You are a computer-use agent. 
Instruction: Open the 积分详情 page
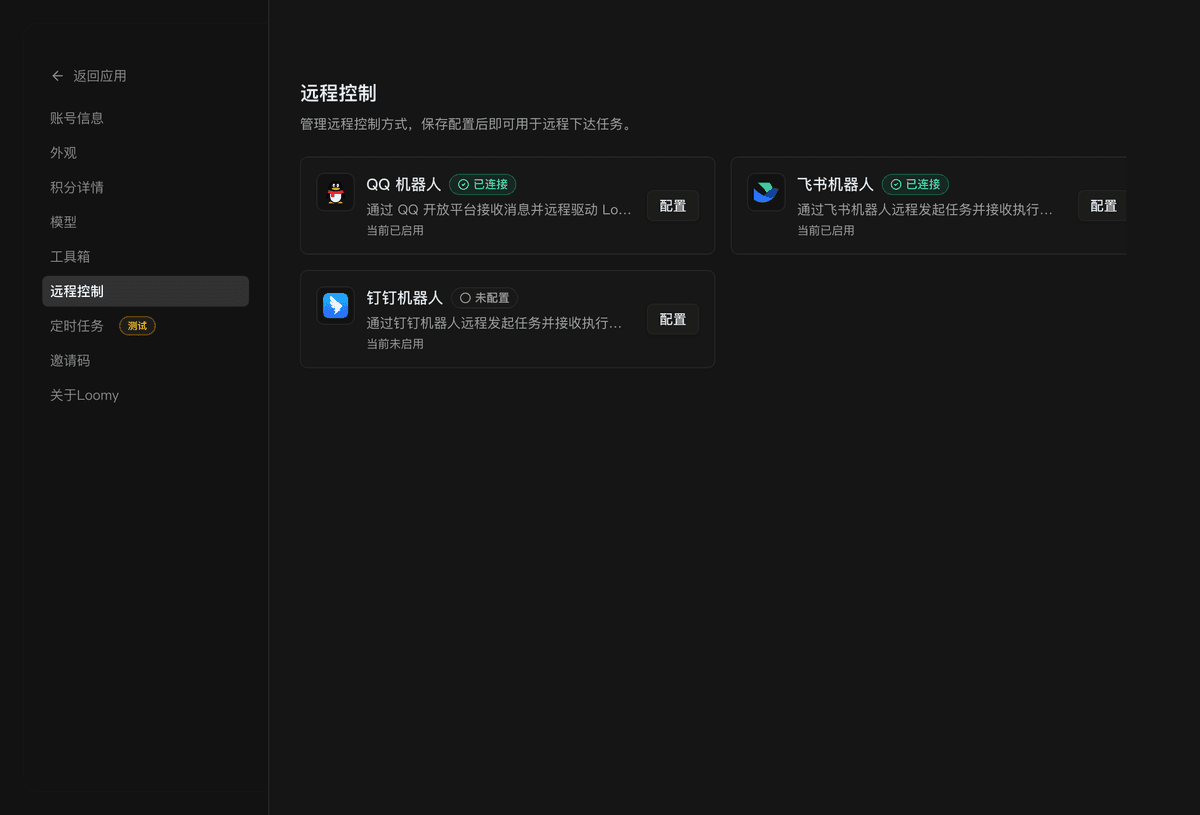point(76,187)
